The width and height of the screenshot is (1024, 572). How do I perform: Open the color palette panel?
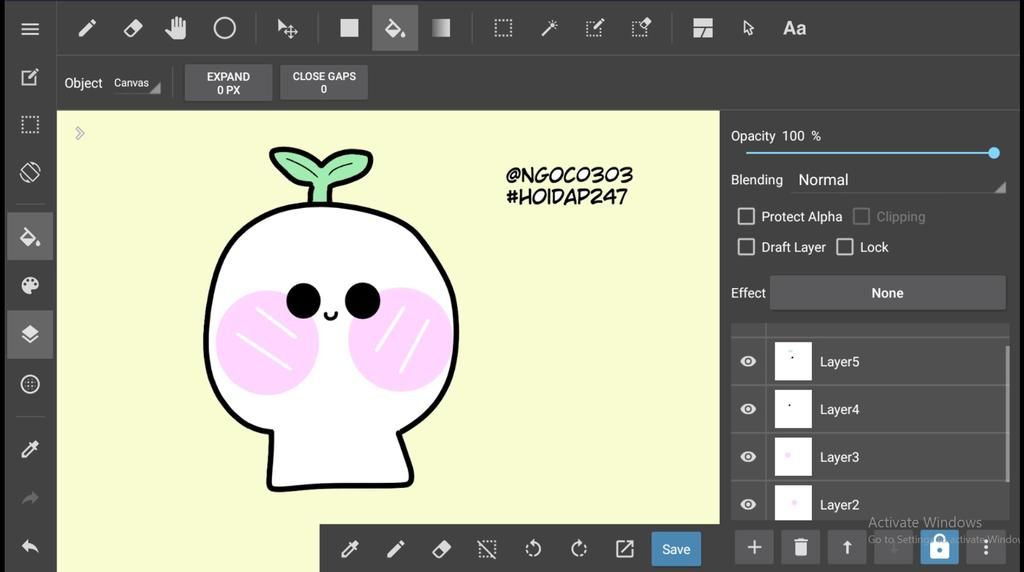pyautogui.click(x=30, y=285)
